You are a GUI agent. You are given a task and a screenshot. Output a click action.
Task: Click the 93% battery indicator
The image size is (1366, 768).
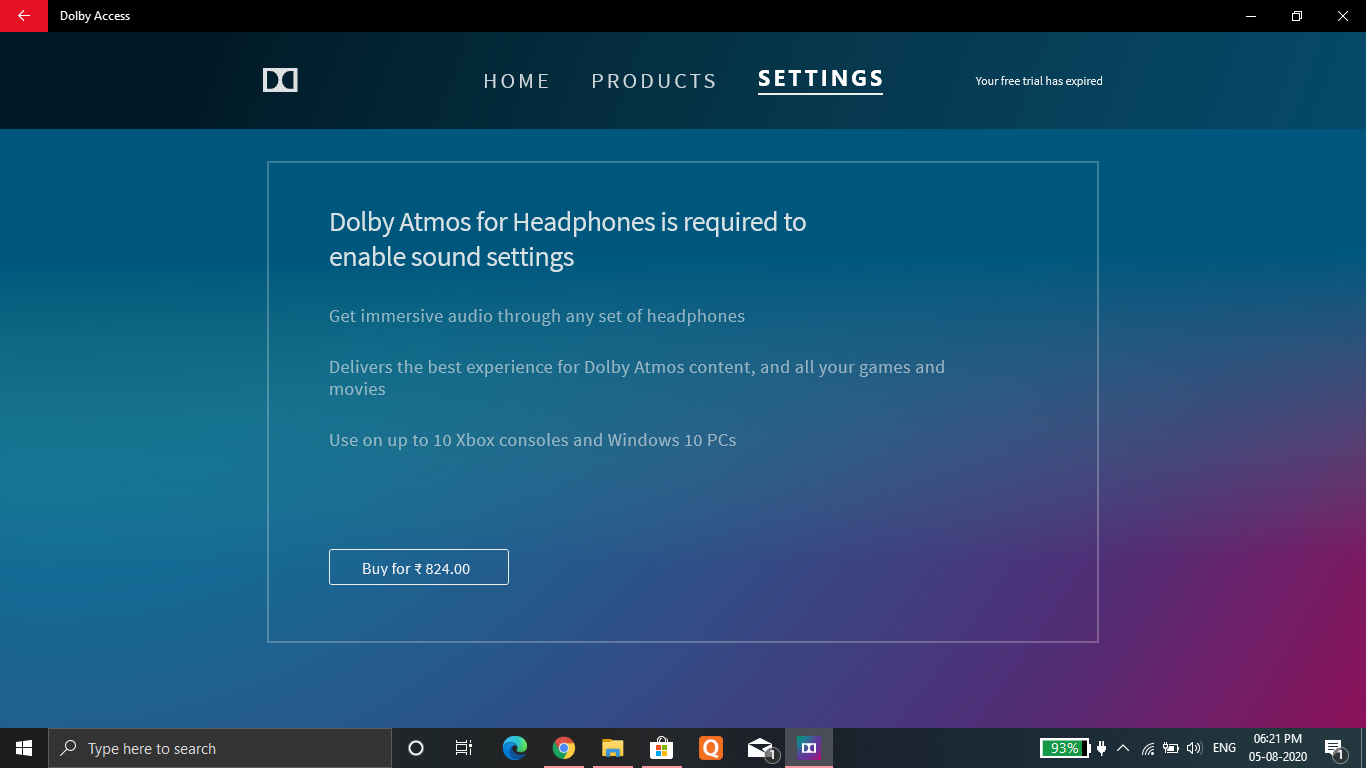pyautogui.click(x=1064, y=748)
